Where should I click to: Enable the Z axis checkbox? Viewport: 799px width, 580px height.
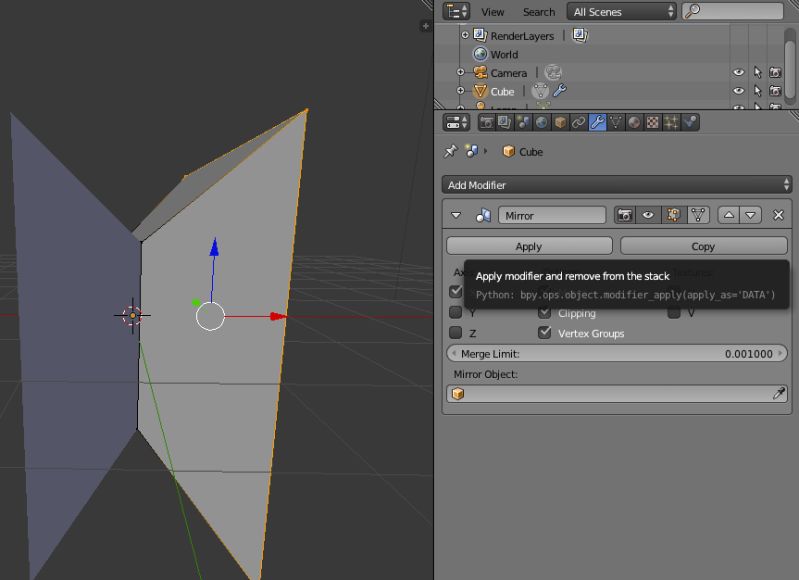(x=456, y=333)
